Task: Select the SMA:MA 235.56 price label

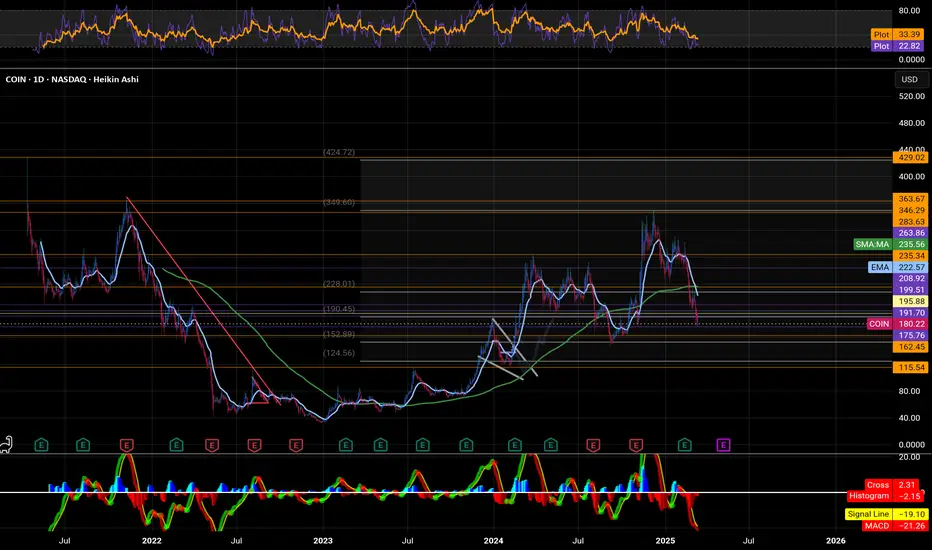Action: (890, 244)
